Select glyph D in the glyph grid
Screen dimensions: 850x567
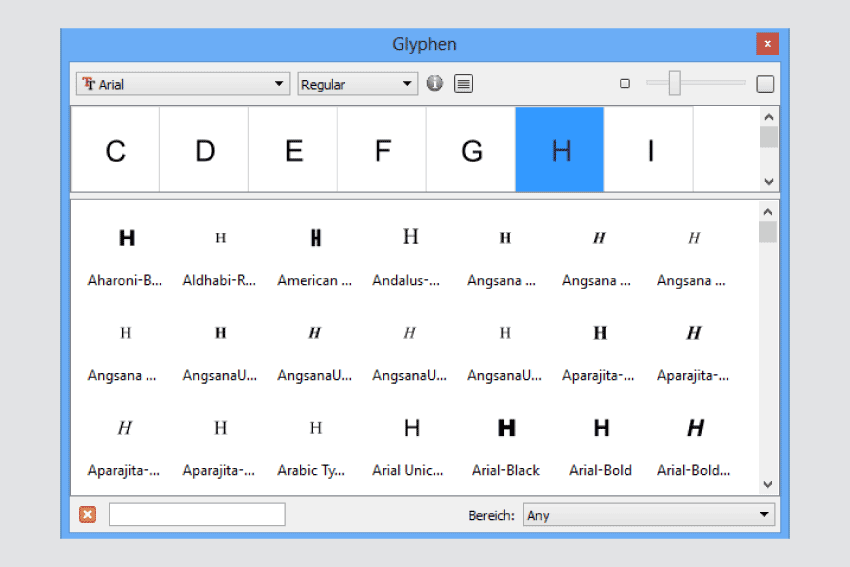204,150
